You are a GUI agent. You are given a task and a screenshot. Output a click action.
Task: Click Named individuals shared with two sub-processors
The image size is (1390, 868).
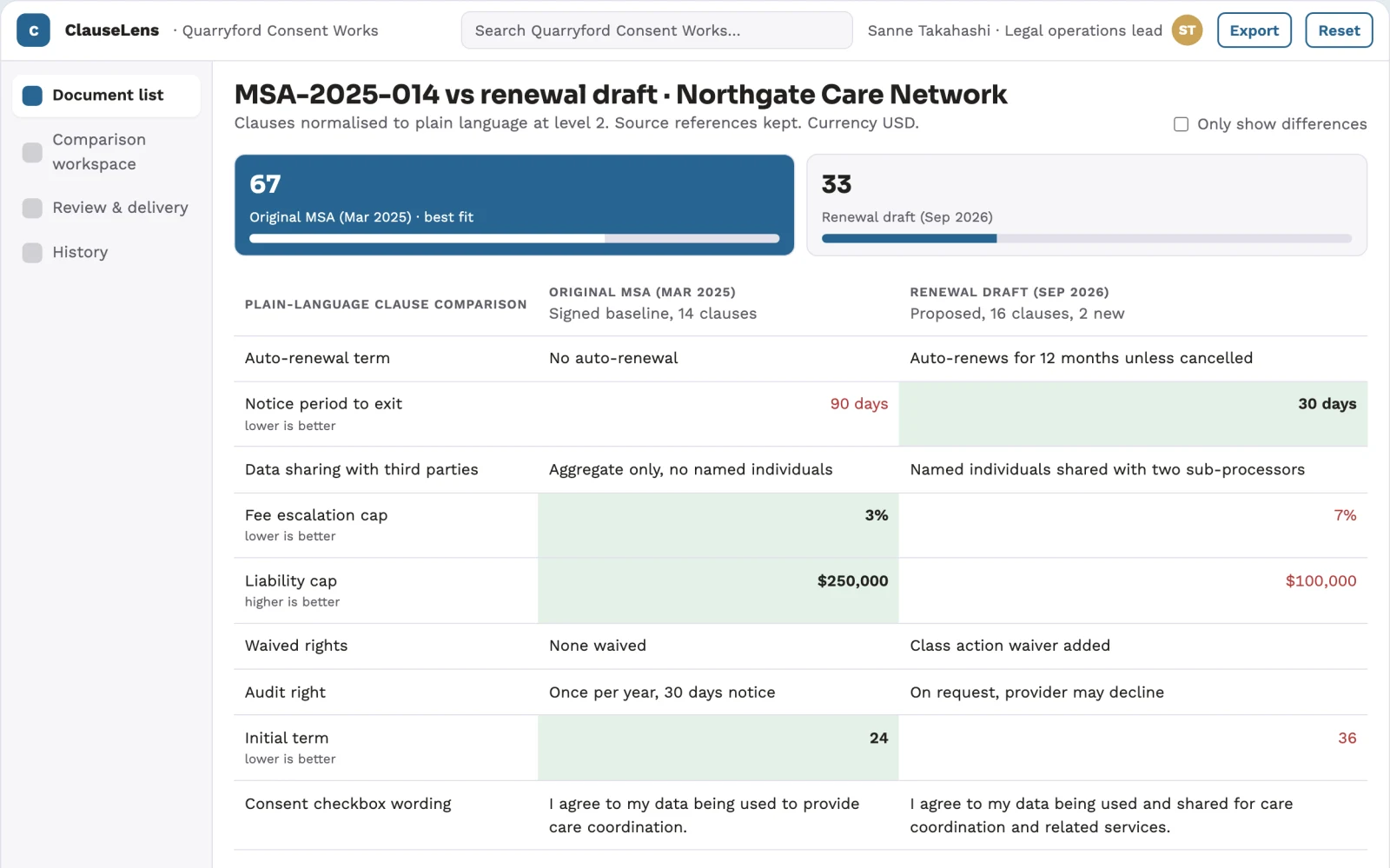pyautogui.click(x=1107, y=470)
